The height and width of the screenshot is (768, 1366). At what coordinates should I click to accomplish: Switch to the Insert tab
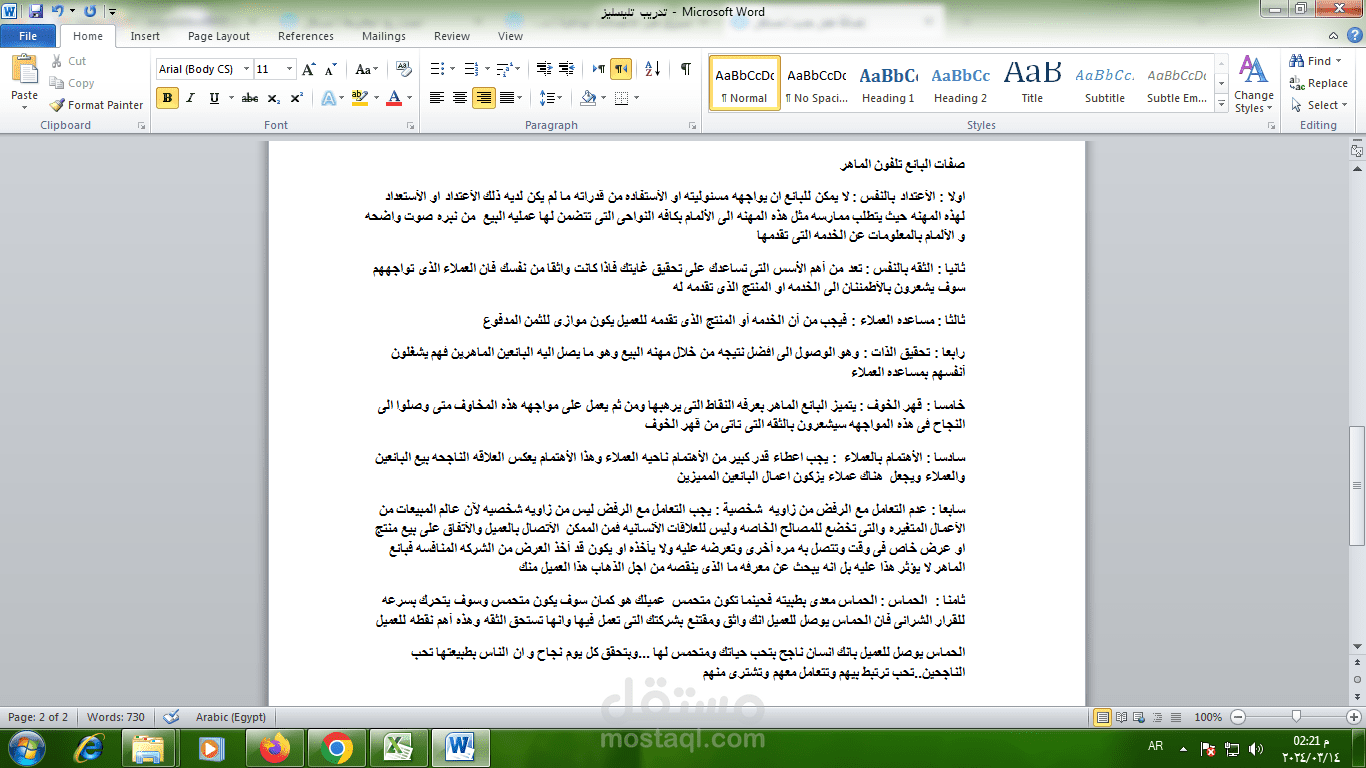(x=145, y=36)
